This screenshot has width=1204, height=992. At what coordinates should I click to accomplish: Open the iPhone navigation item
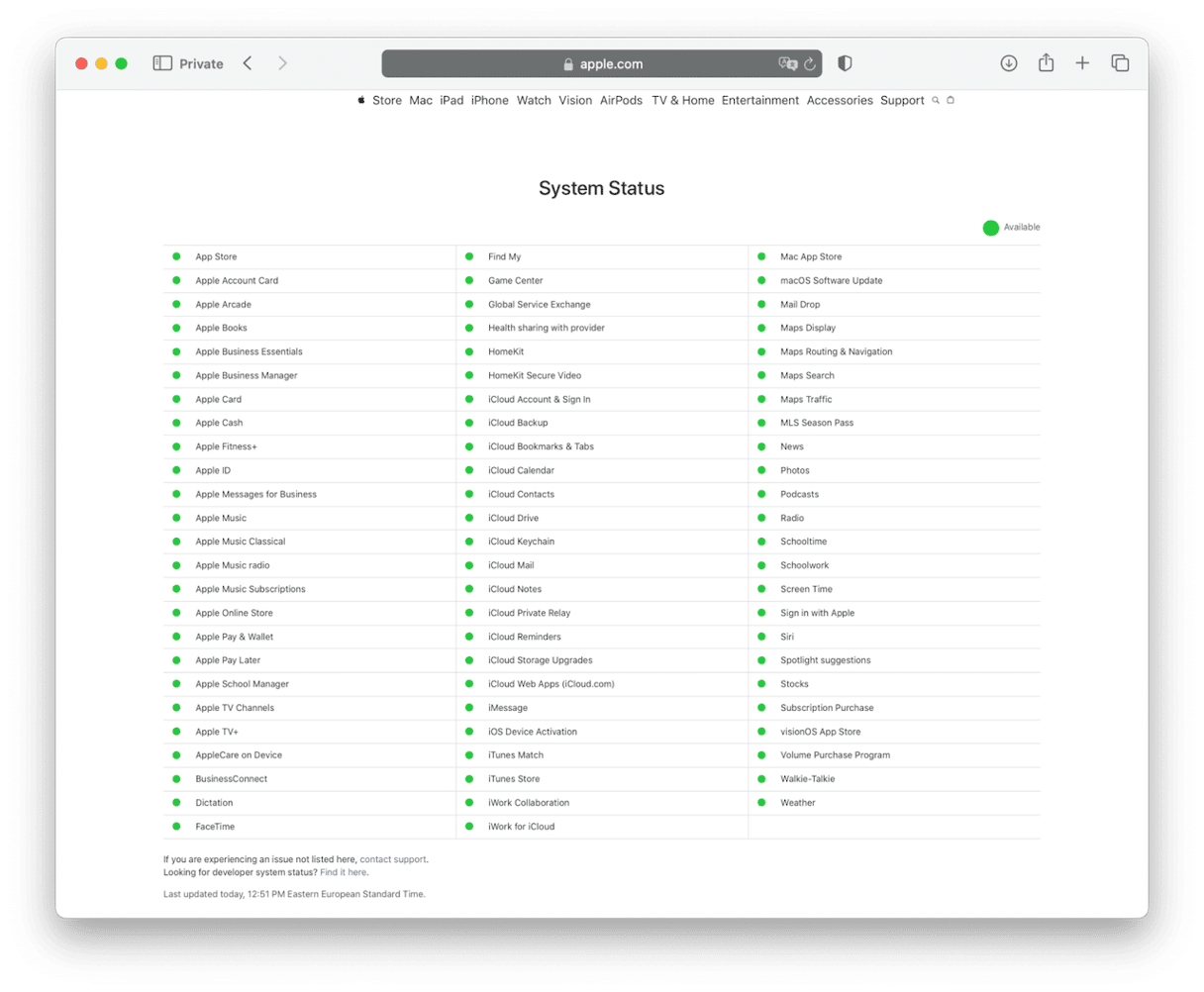490,100
